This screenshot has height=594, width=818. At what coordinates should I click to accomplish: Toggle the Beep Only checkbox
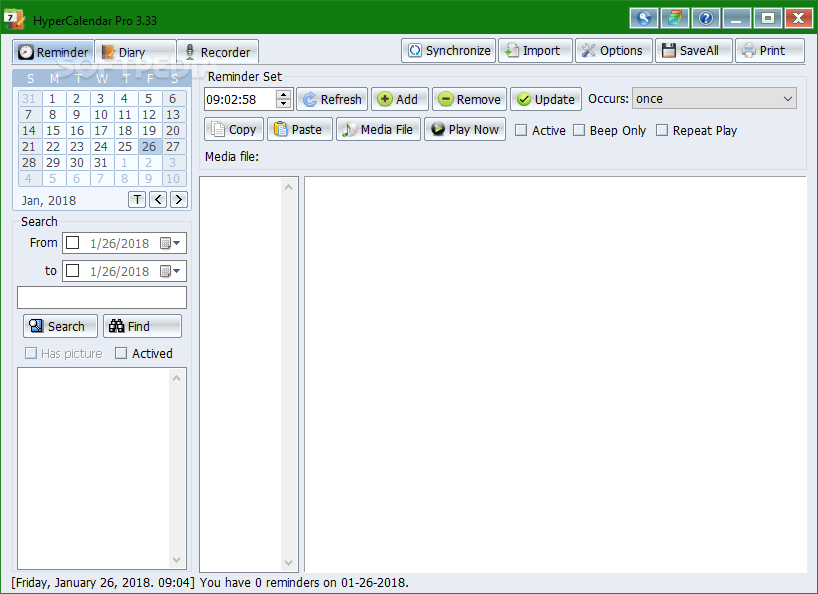579,130
